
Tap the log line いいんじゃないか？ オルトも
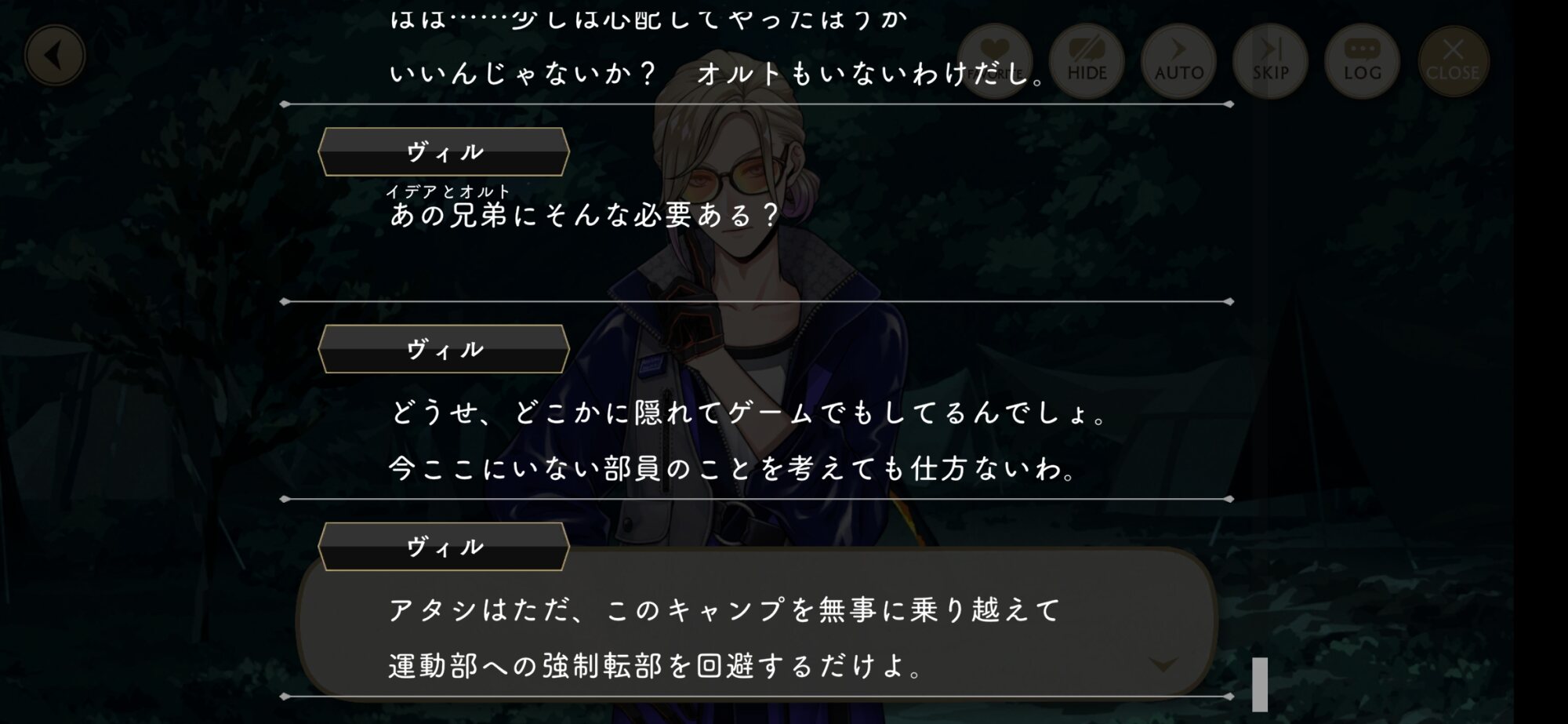718,74
